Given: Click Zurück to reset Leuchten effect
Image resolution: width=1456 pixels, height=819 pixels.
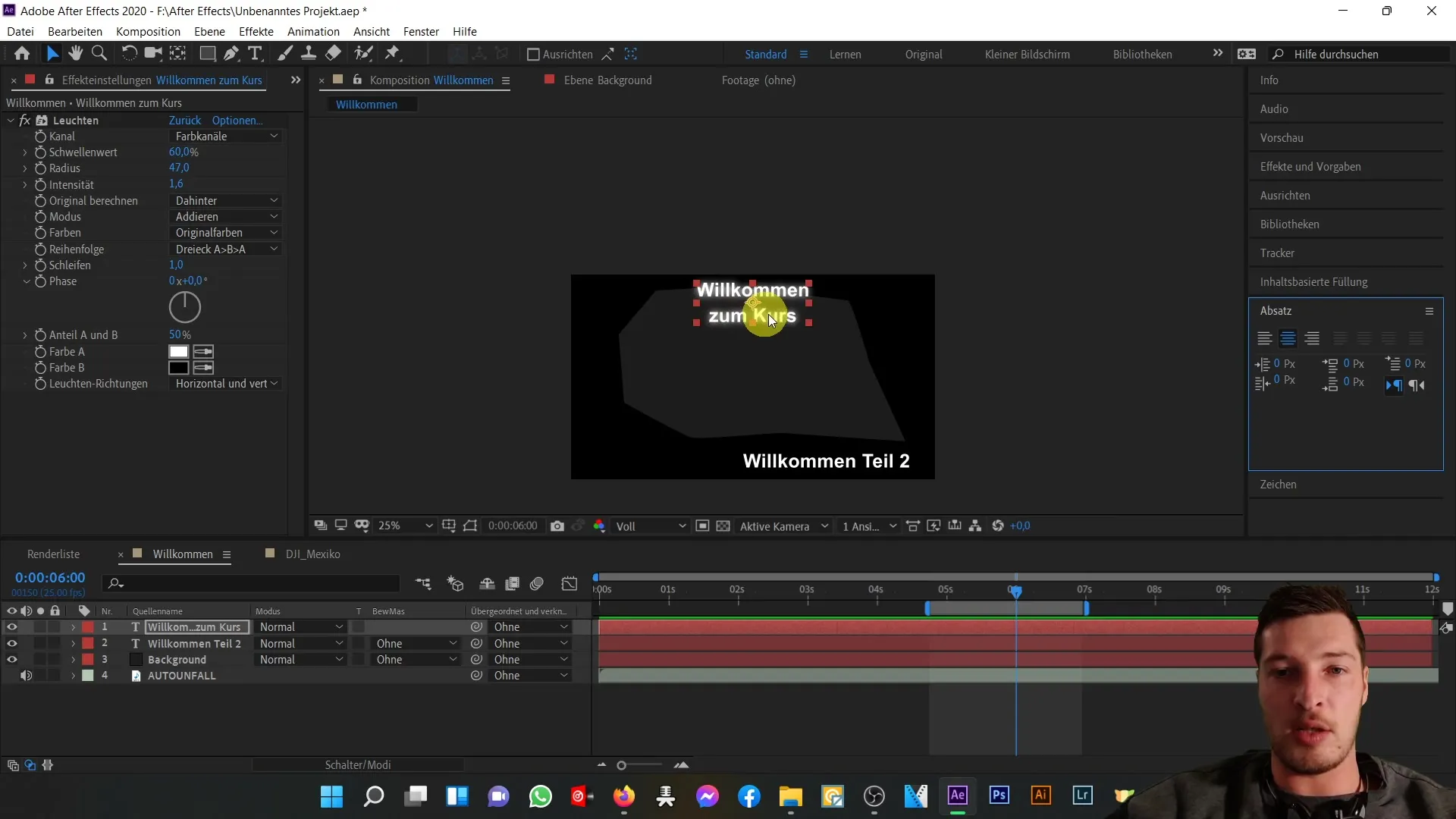Looking at the screenshot, I should coord(185,121).
